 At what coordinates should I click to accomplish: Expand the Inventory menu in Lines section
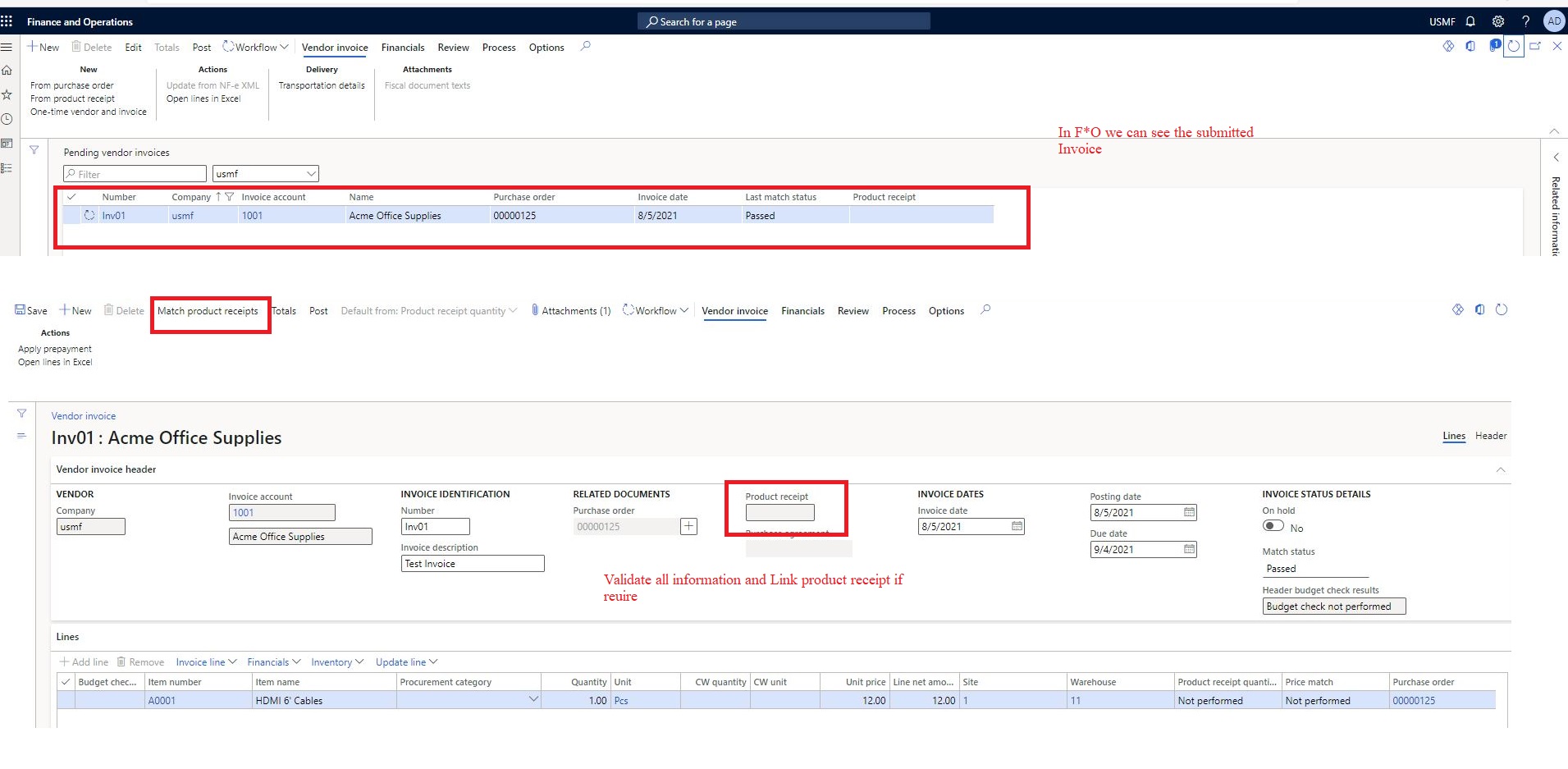click(x=337, y=662)
